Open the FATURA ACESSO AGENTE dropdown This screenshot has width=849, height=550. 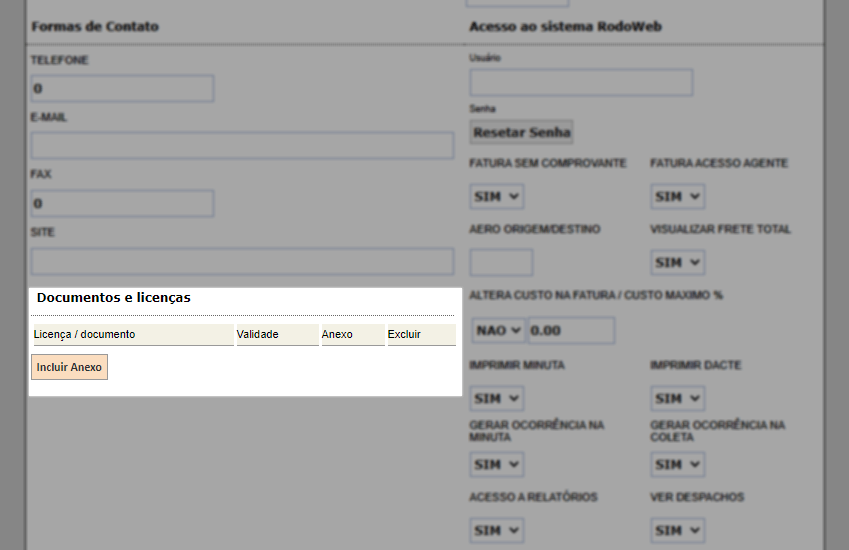point(677,197)
